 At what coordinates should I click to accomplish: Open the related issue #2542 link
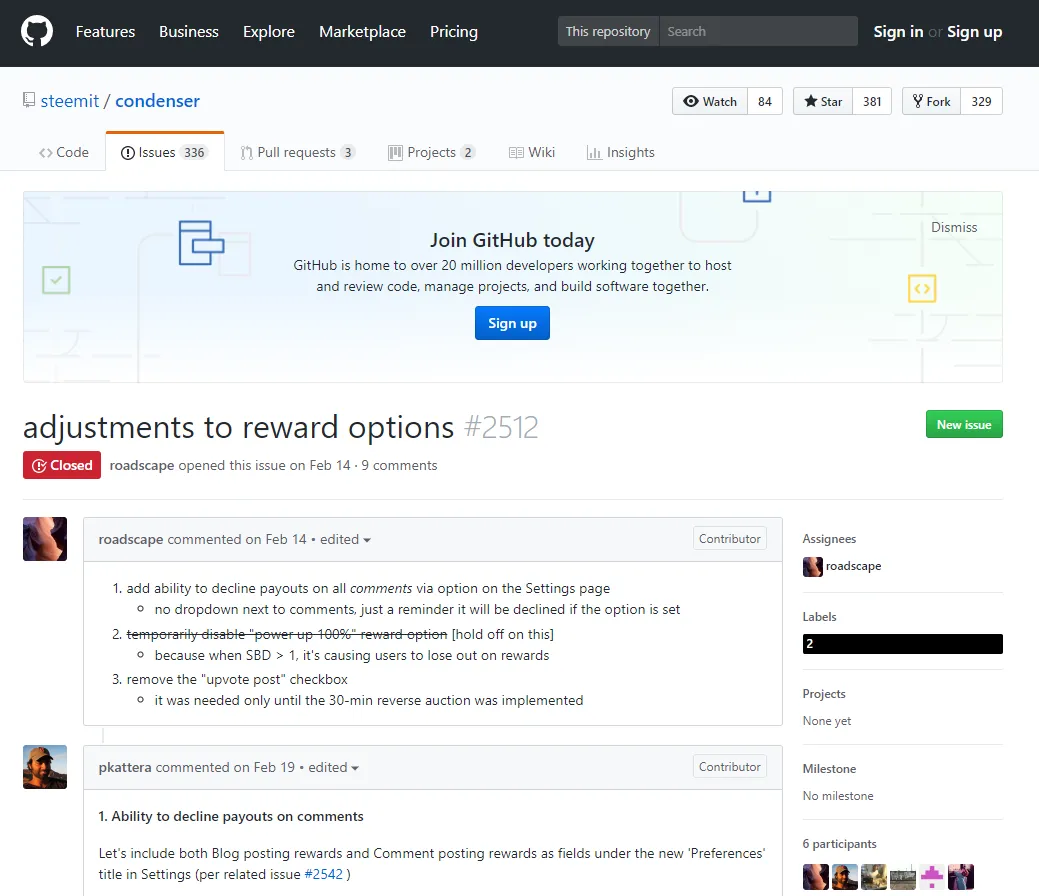pos(323,874)
